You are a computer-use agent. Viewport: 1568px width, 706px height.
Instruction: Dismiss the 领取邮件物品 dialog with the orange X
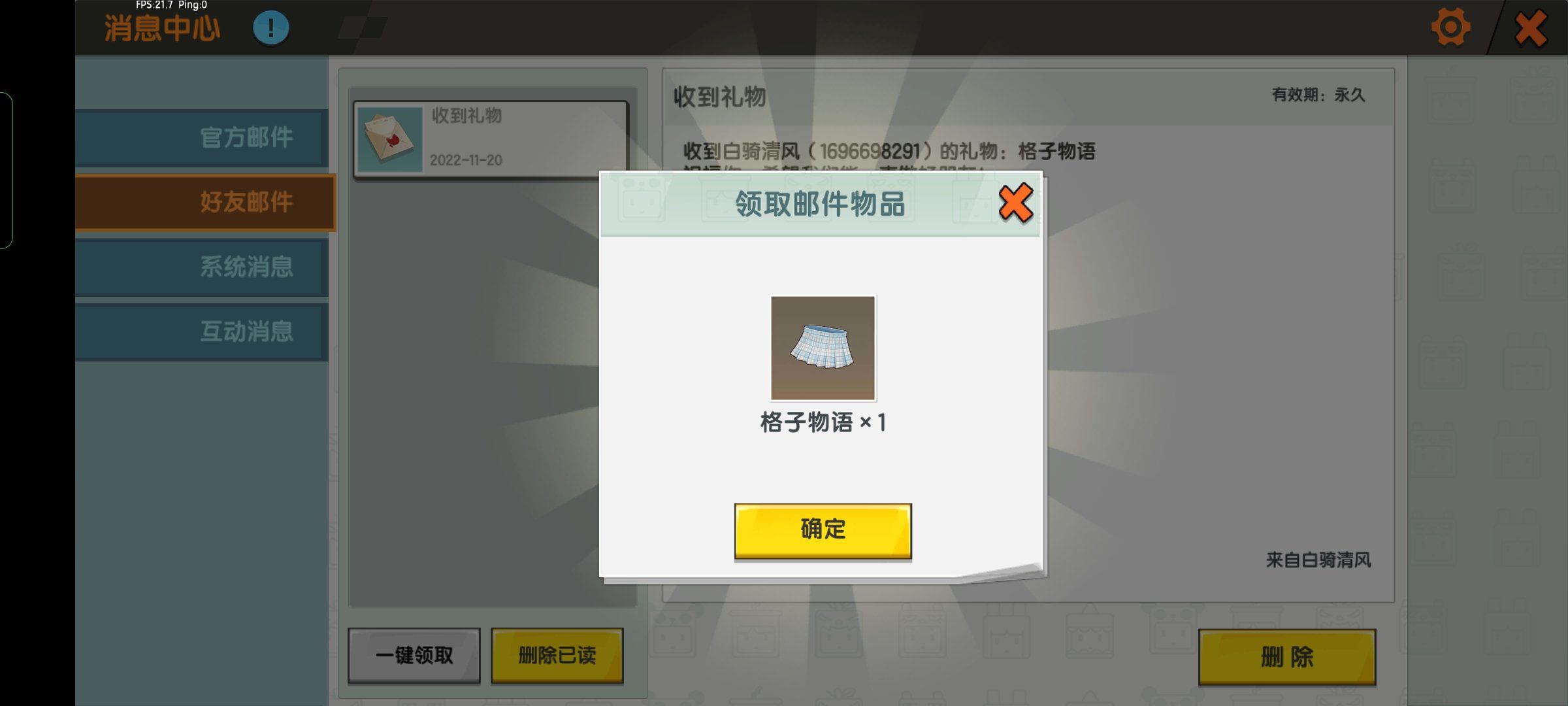point(1015,203)
